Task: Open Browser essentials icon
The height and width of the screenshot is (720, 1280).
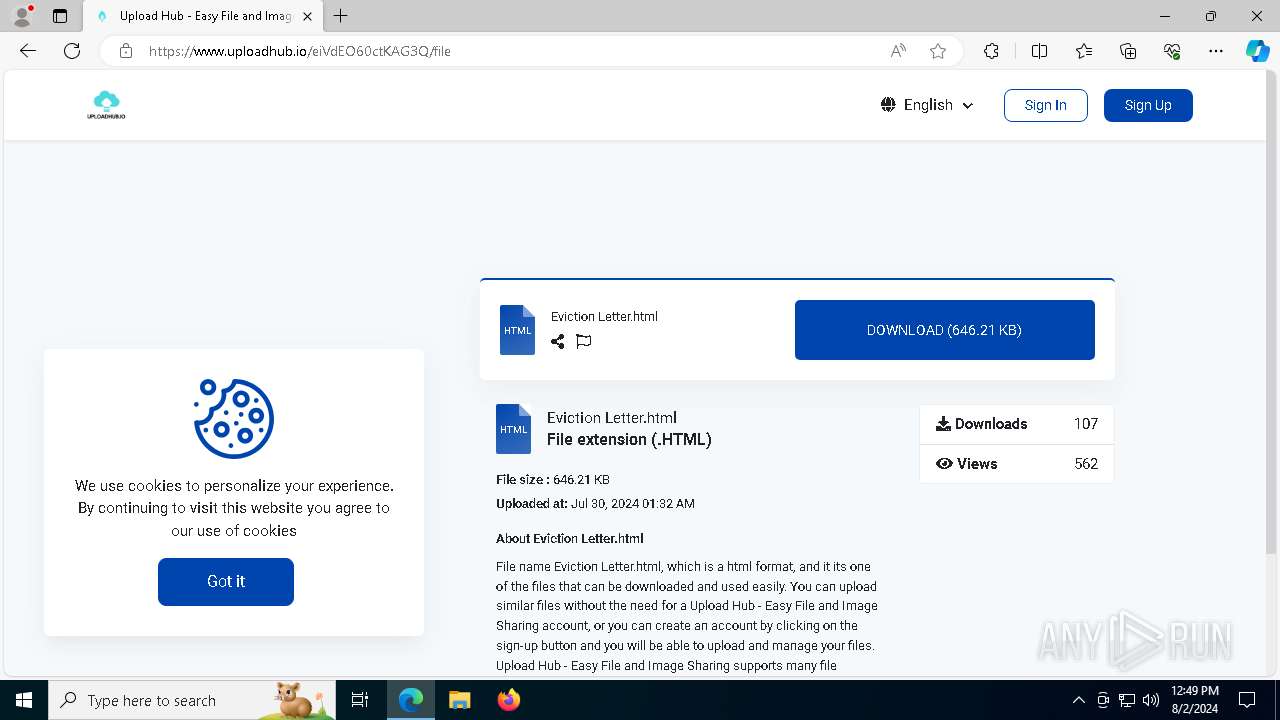Action: (x=1172, y=51)
